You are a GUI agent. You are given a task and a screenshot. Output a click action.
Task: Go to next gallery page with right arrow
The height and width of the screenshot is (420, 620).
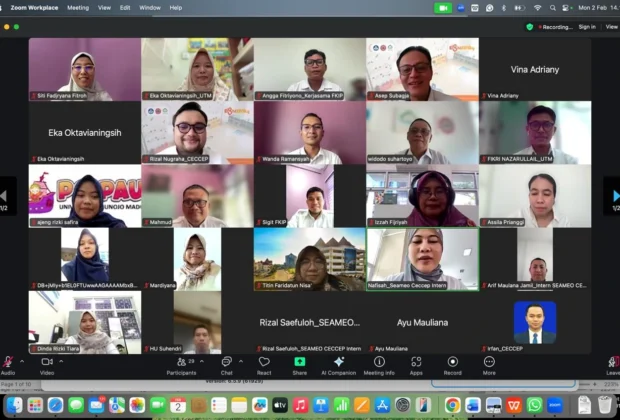[611, 196]
